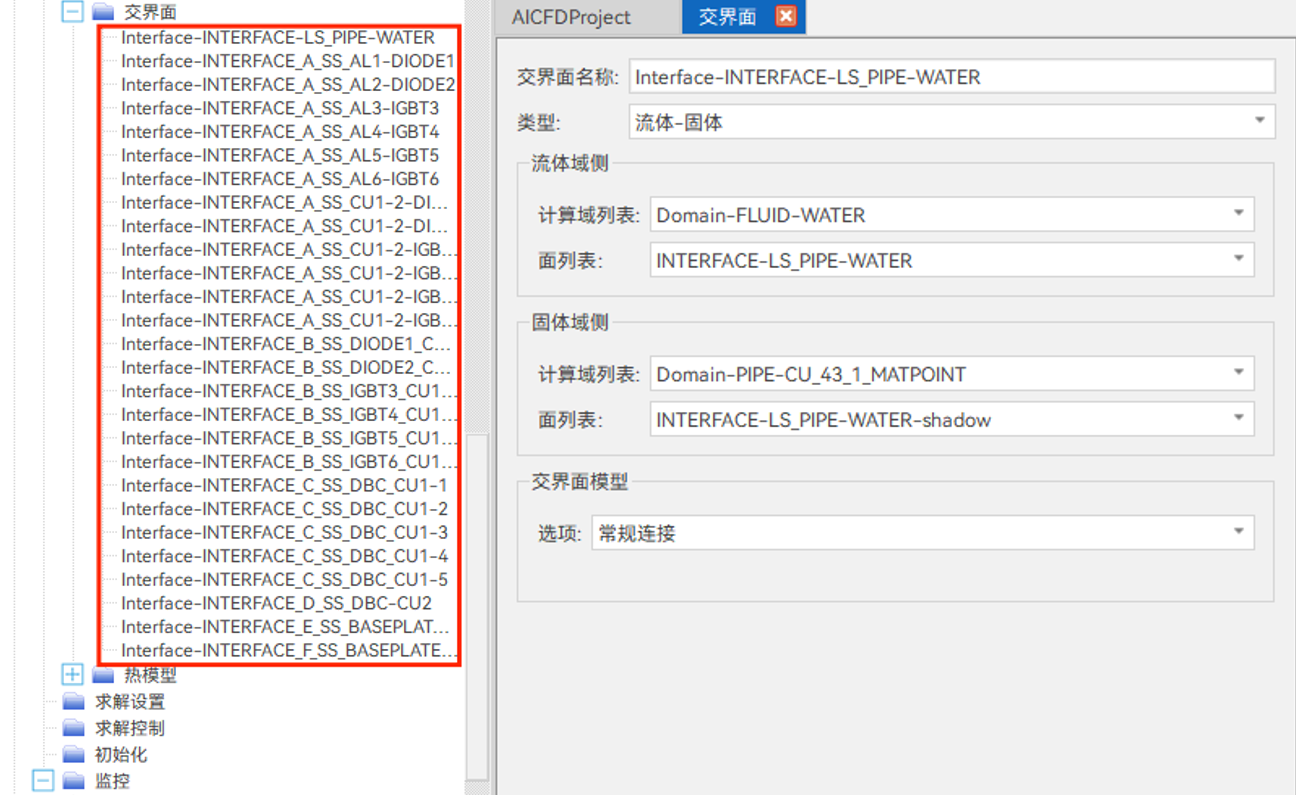1296x795 pixels.
Task: Select Interface-INTERFACE_A_SS_AL2-DIODE2
Action: 288,85
